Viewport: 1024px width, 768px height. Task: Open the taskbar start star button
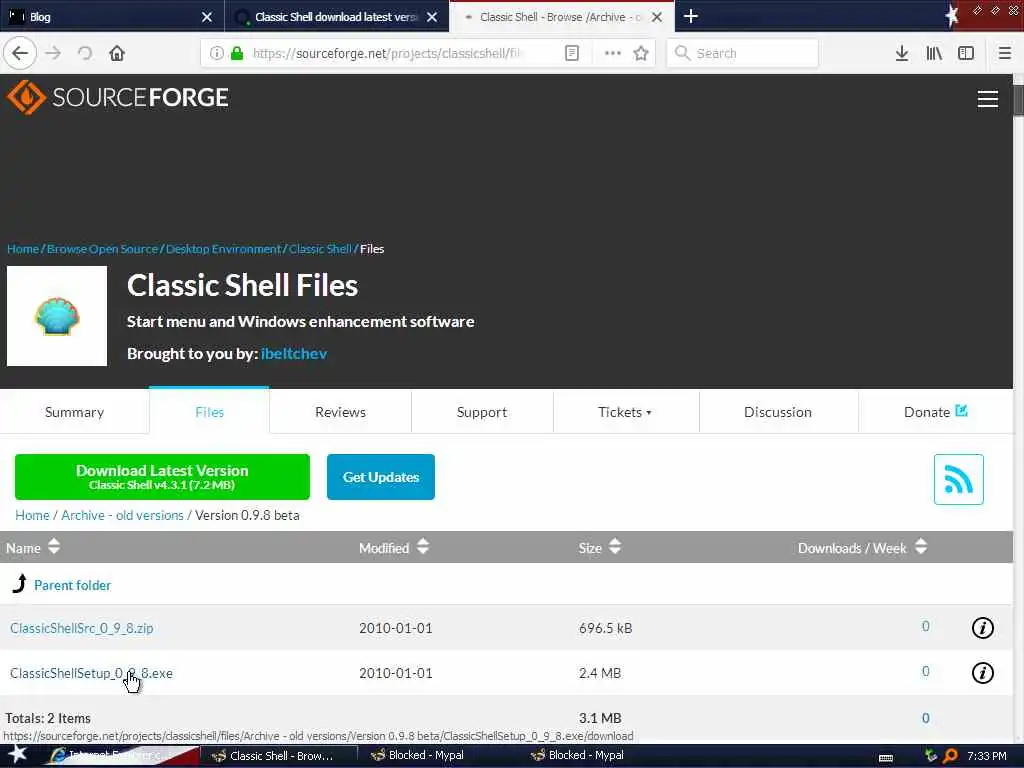coord(18,754)
